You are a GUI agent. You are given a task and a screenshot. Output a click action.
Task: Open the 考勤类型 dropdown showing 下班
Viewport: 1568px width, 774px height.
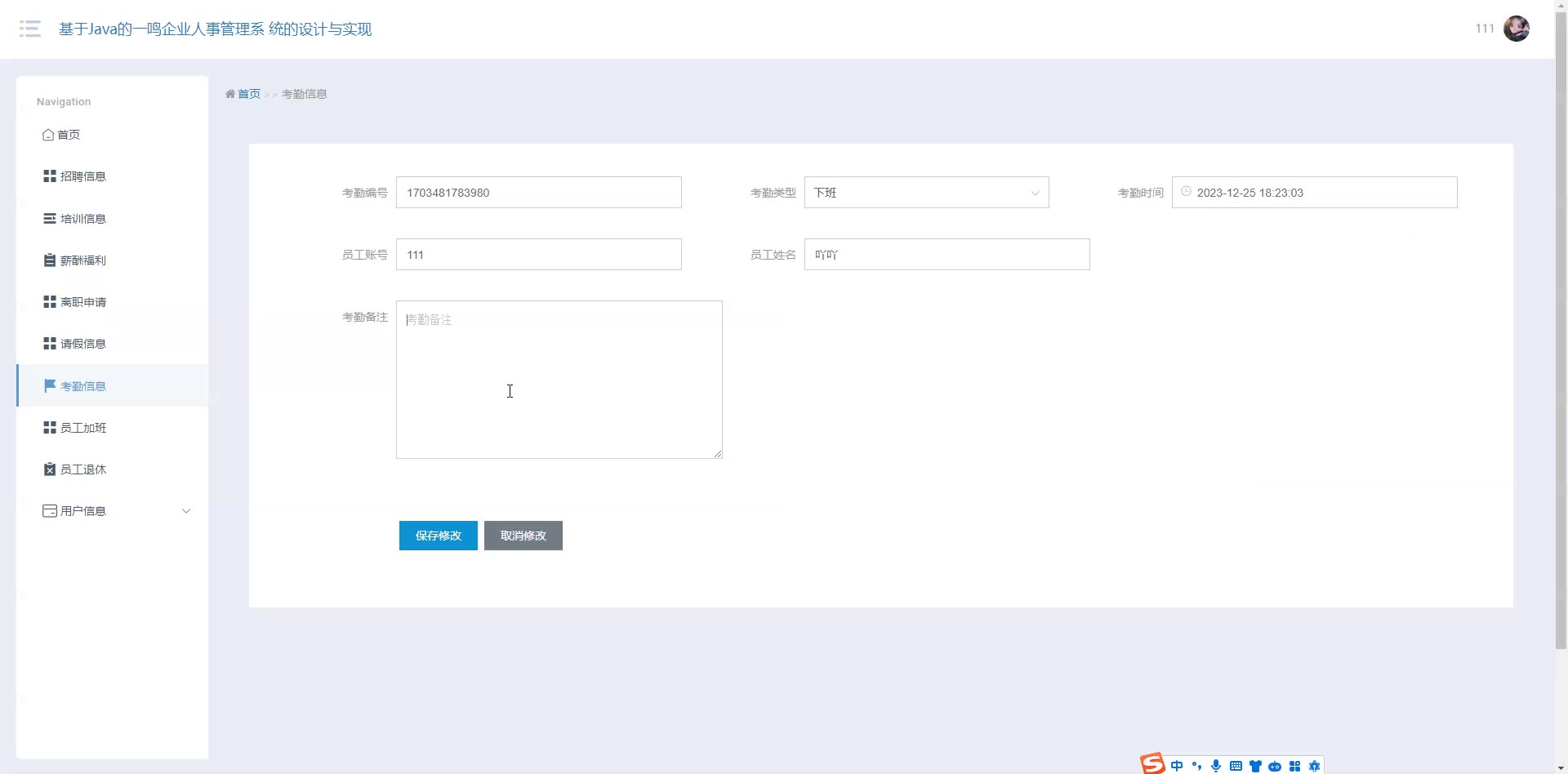tap(926, 193)
